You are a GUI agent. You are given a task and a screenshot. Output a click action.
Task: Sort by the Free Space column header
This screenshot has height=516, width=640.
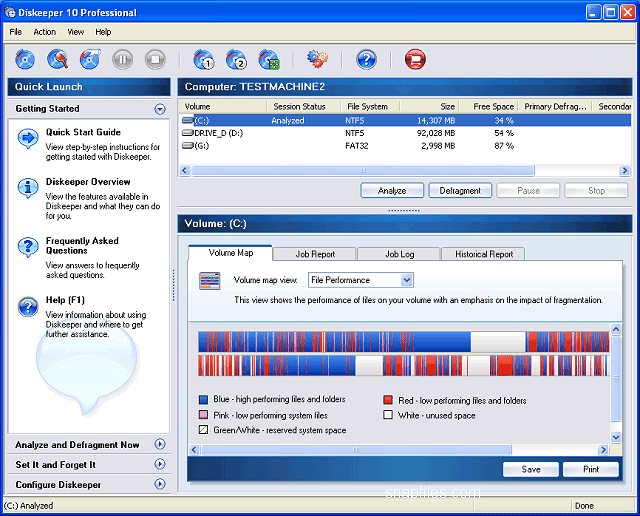coord(489,107)
